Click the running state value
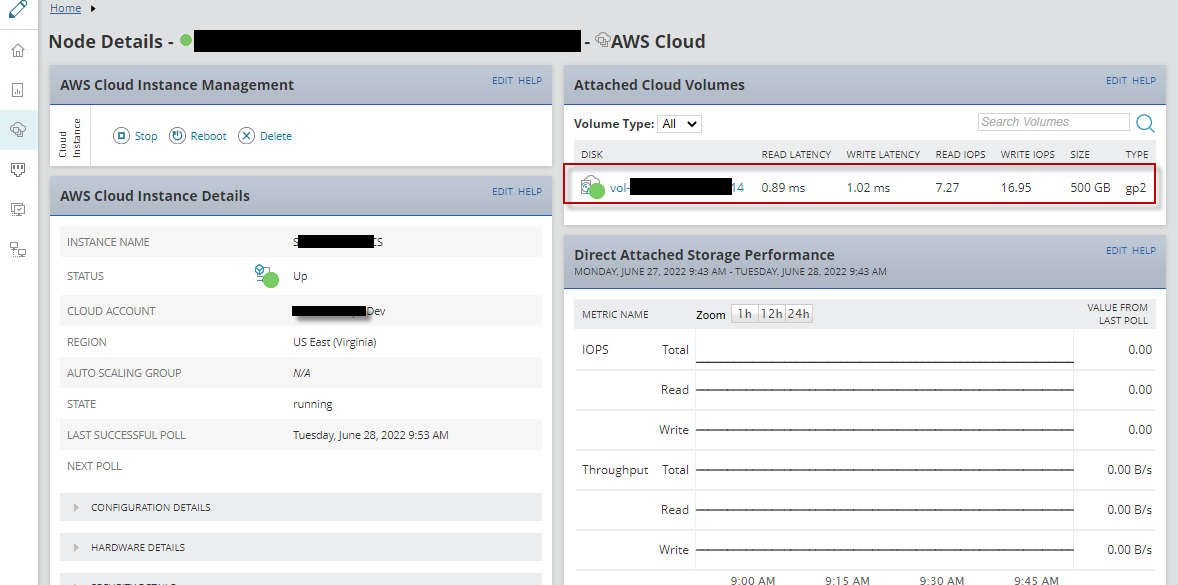Screen dimensions: 1178x585 click(x=313, y=404)
